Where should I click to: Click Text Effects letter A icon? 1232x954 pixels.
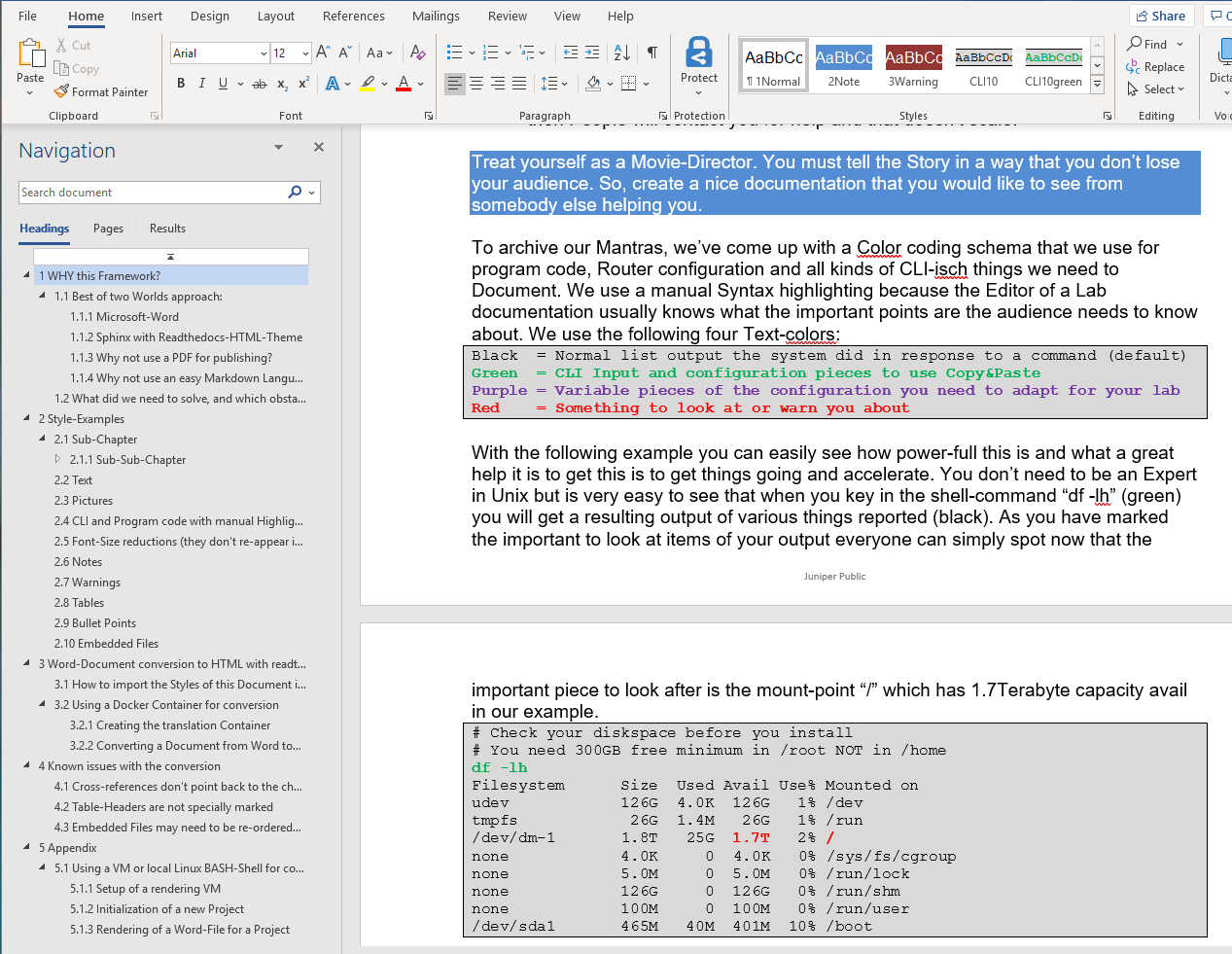pos(333,84)
